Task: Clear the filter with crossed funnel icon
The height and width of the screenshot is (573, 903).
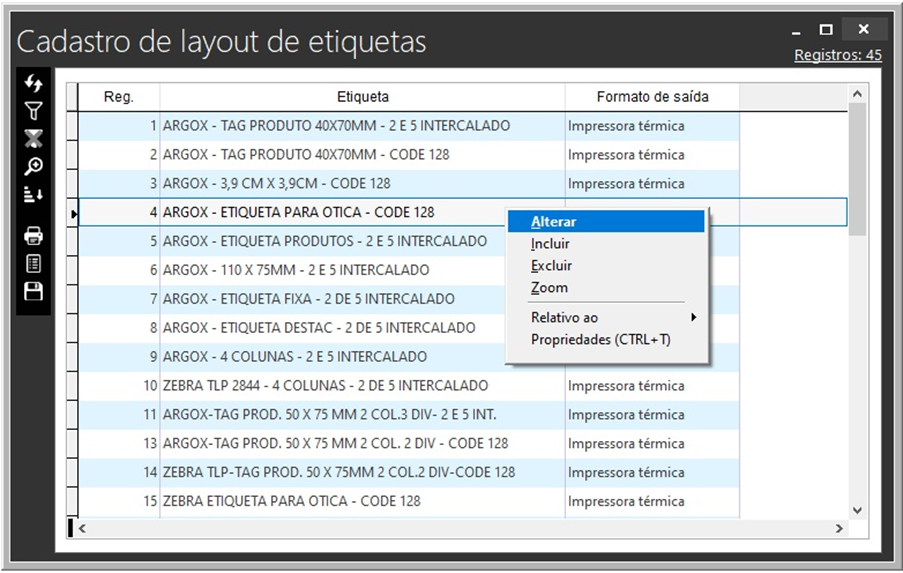Action: coord(33,138)
